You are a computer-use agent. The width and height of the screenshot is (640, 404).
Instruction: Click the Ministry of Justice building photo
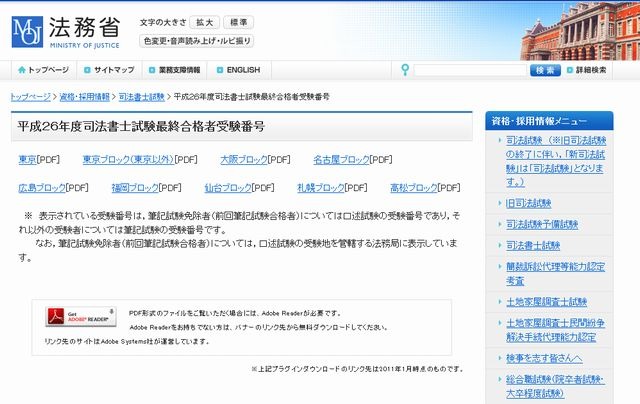580,32
